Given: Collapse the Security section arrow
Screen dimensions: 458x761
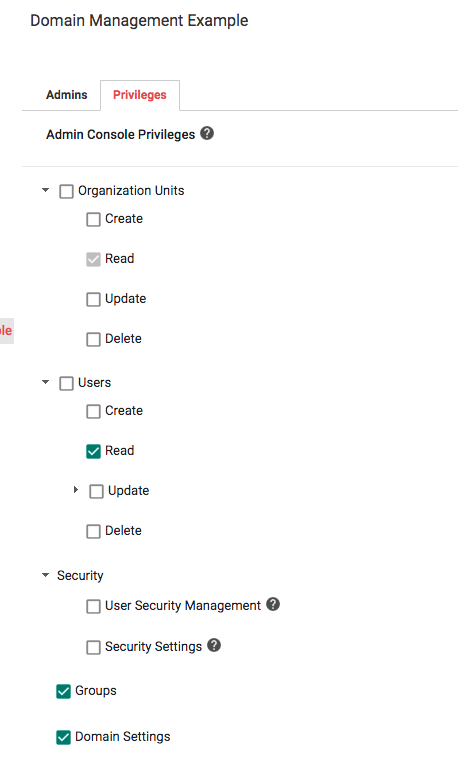Looking at the screenshot, I should (x=46, y=575).
